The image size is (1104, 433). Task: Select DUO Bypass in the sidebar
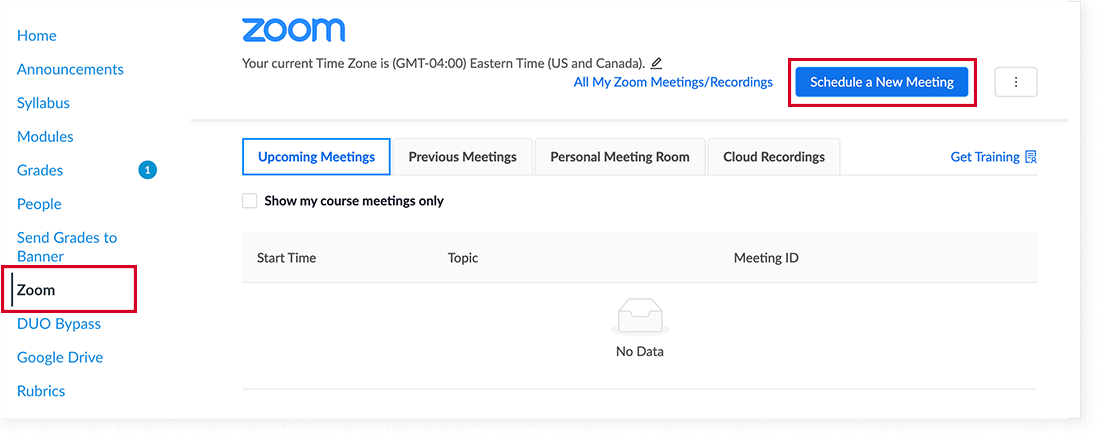tap(59, 325)
